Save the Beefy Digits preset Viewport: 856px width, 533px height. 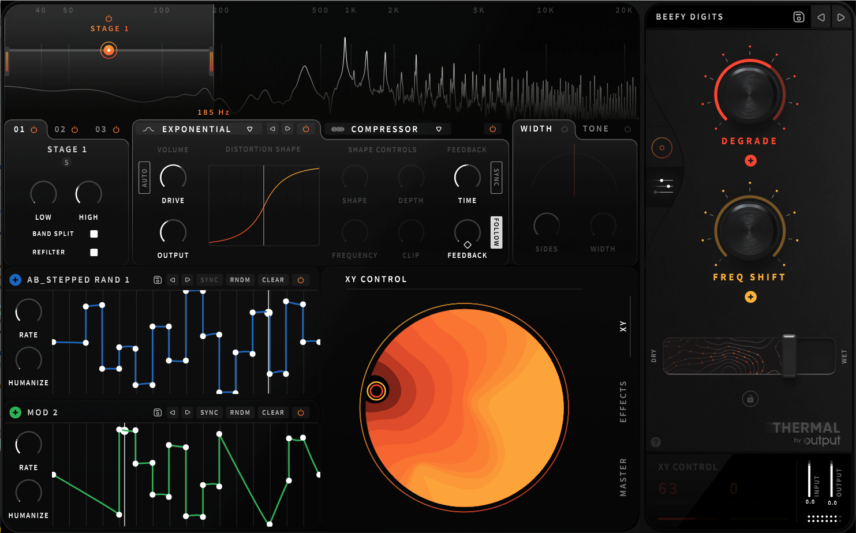[x=799, y=17]
